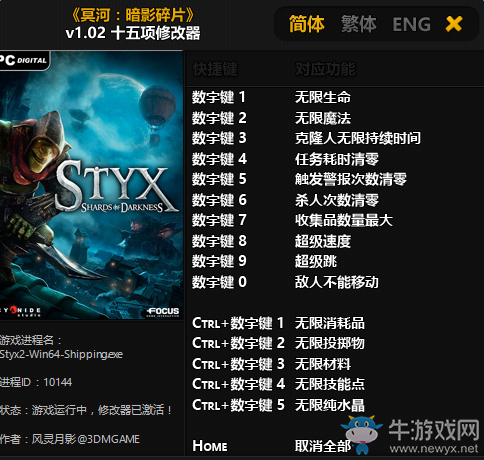Screen dimensions: 484x460
Task: Click the Styx game cover image
Action: click(91, 185)
